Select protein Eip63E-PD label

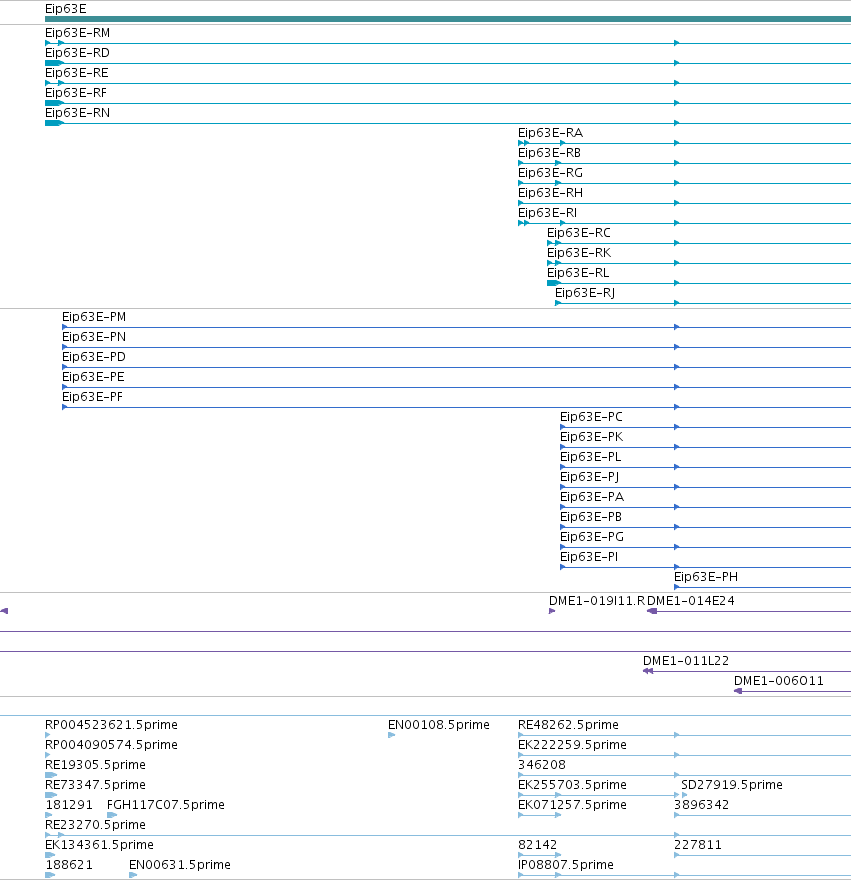94,357
